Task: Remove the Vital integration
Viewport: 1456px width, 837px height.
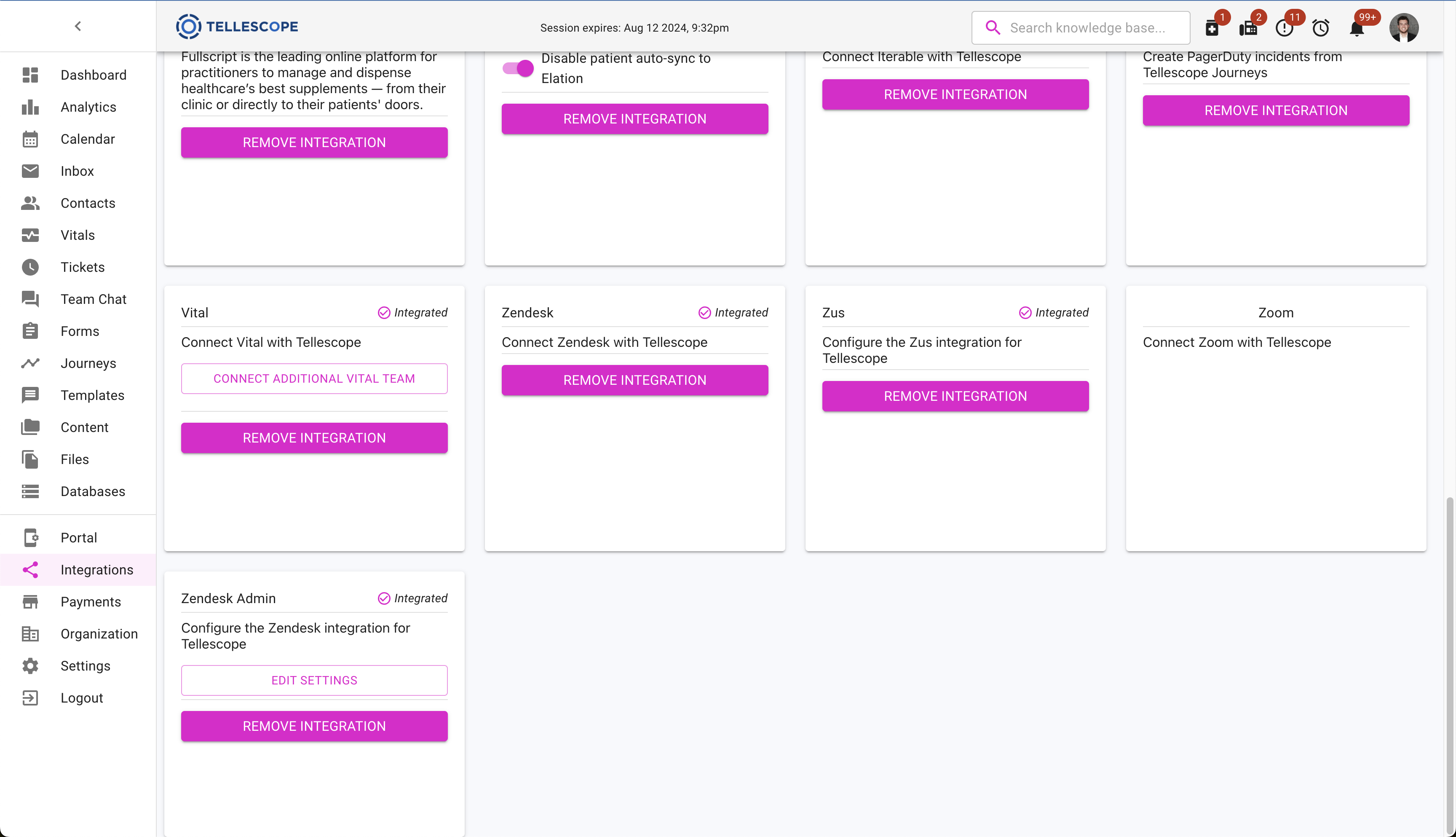Action: [314, 437]
